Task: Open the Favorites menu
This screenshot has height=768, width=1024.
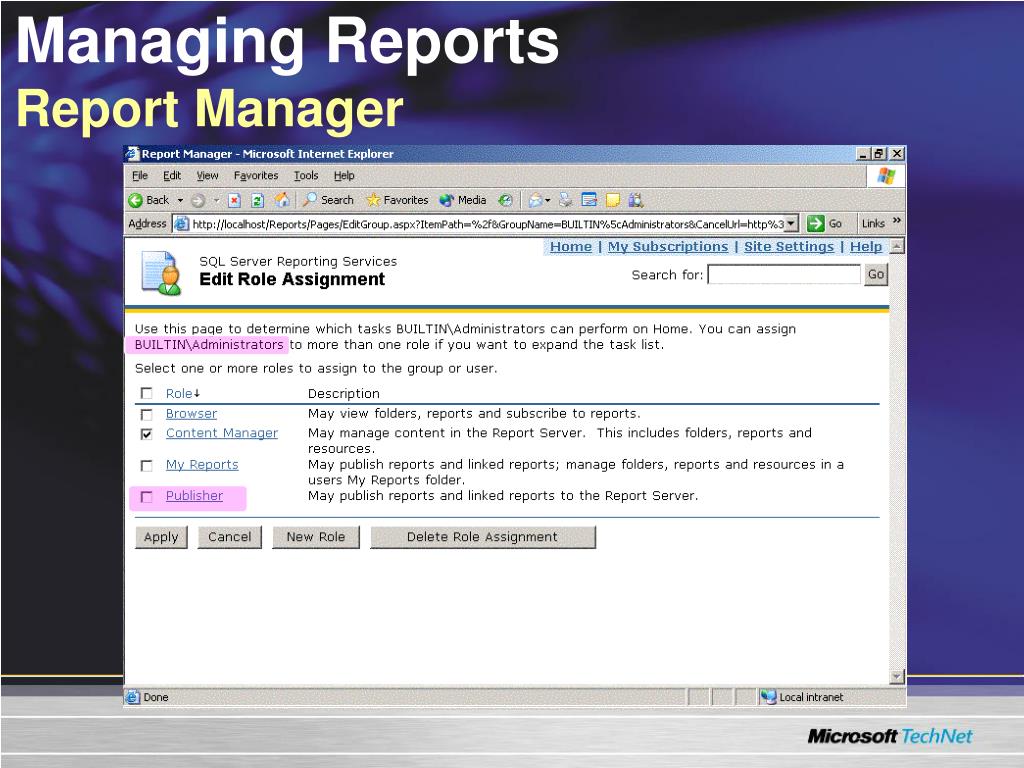Action: (x=256, y=176)
